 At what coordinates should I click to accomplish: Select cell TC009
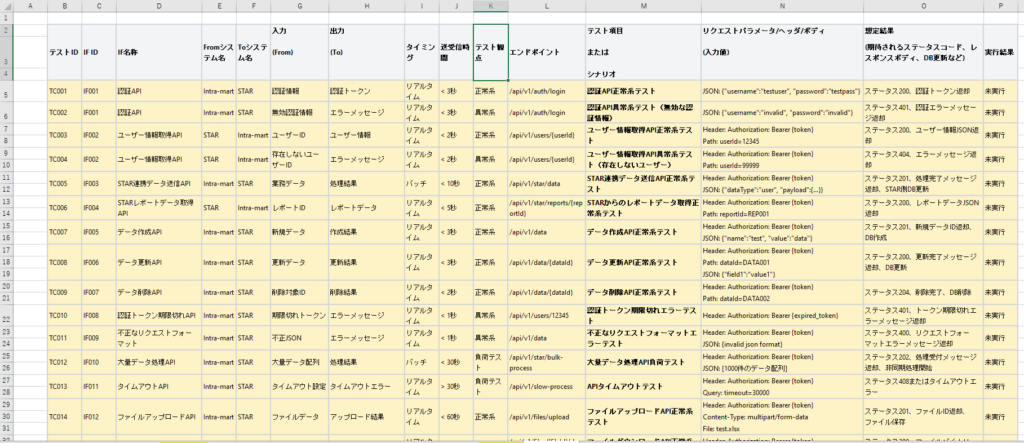pos(65,292)
